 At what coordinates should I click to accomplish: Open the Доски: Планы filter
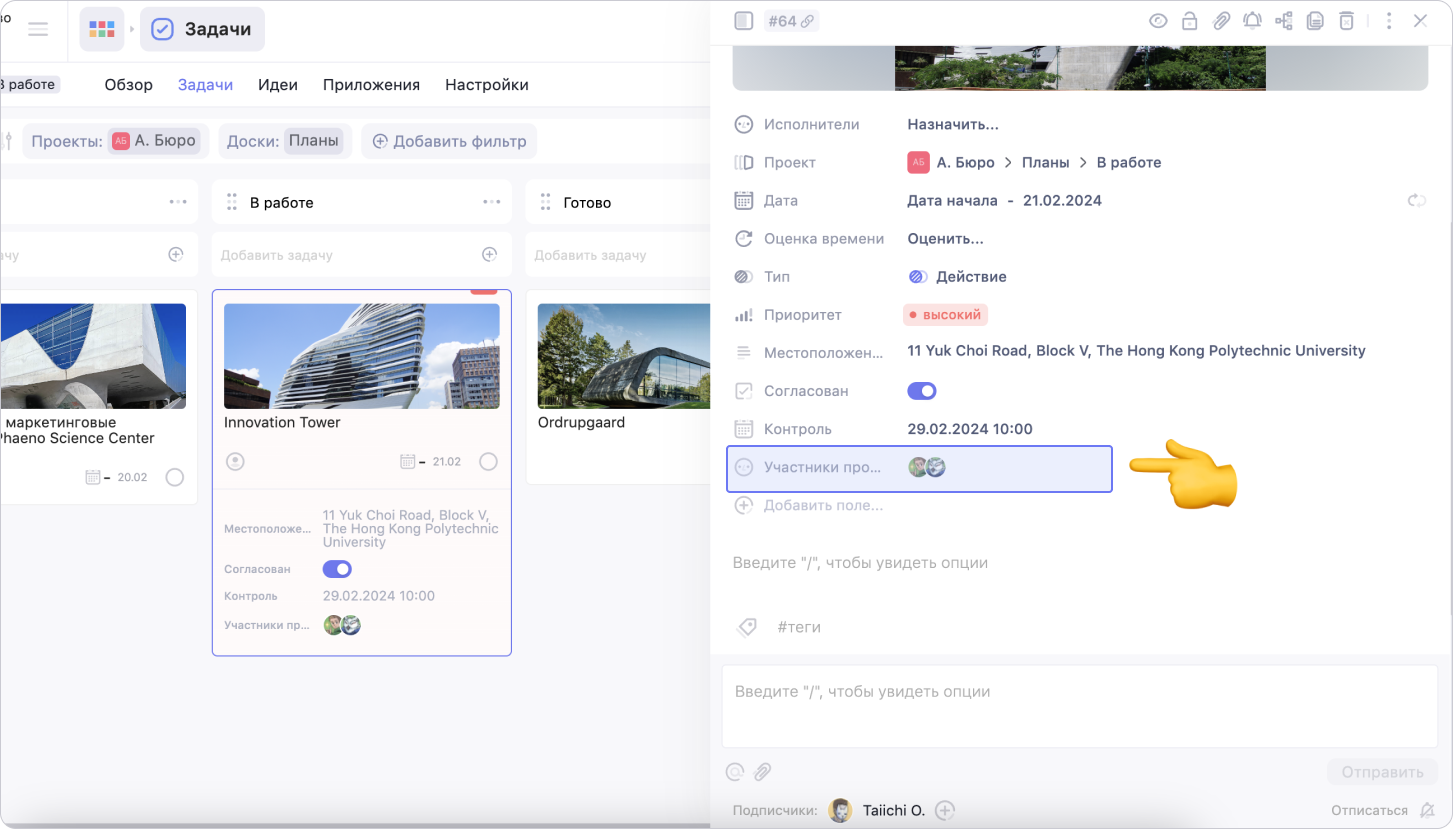285,141
